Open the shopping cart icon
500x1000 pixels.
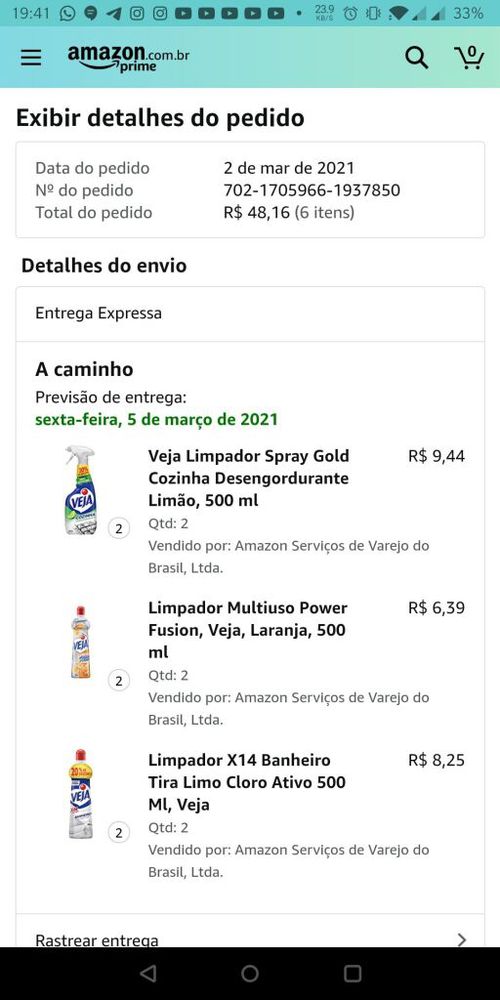coord(469,57)
